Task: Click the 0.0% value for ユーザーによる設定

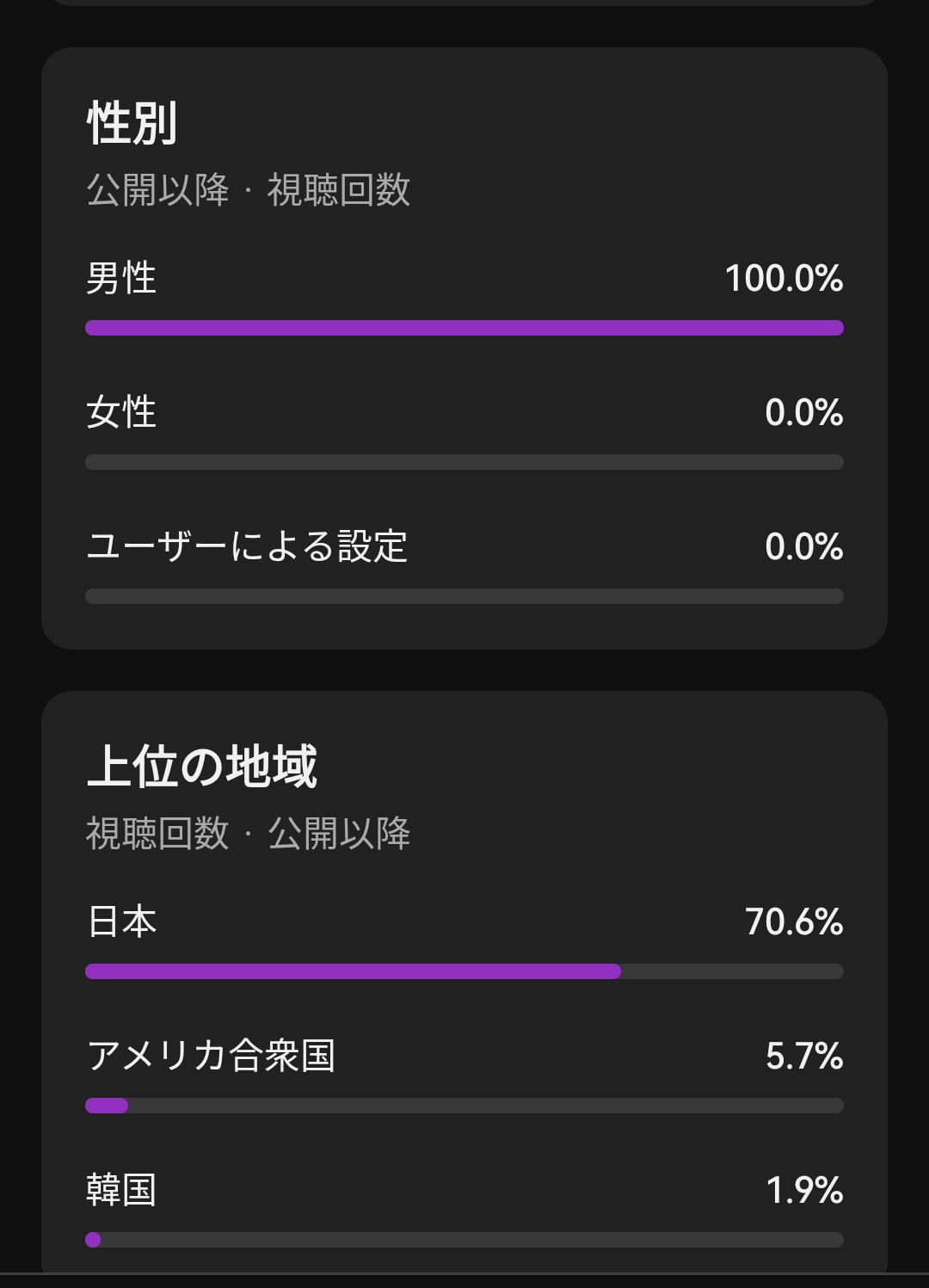Action: (803, 546)
